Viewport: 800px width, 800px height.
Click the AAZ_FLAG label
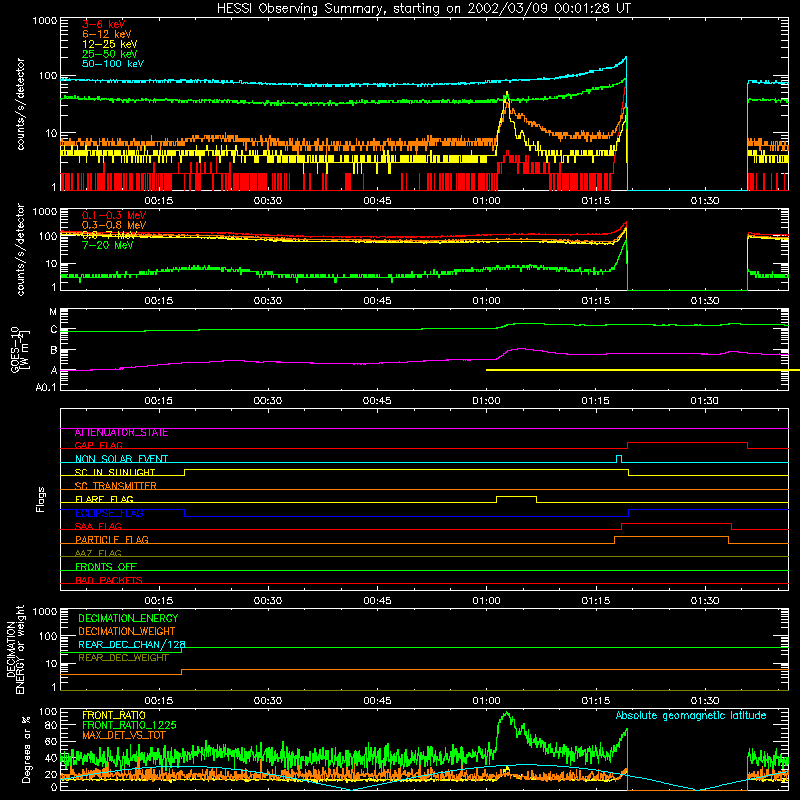tap(98, 553)
